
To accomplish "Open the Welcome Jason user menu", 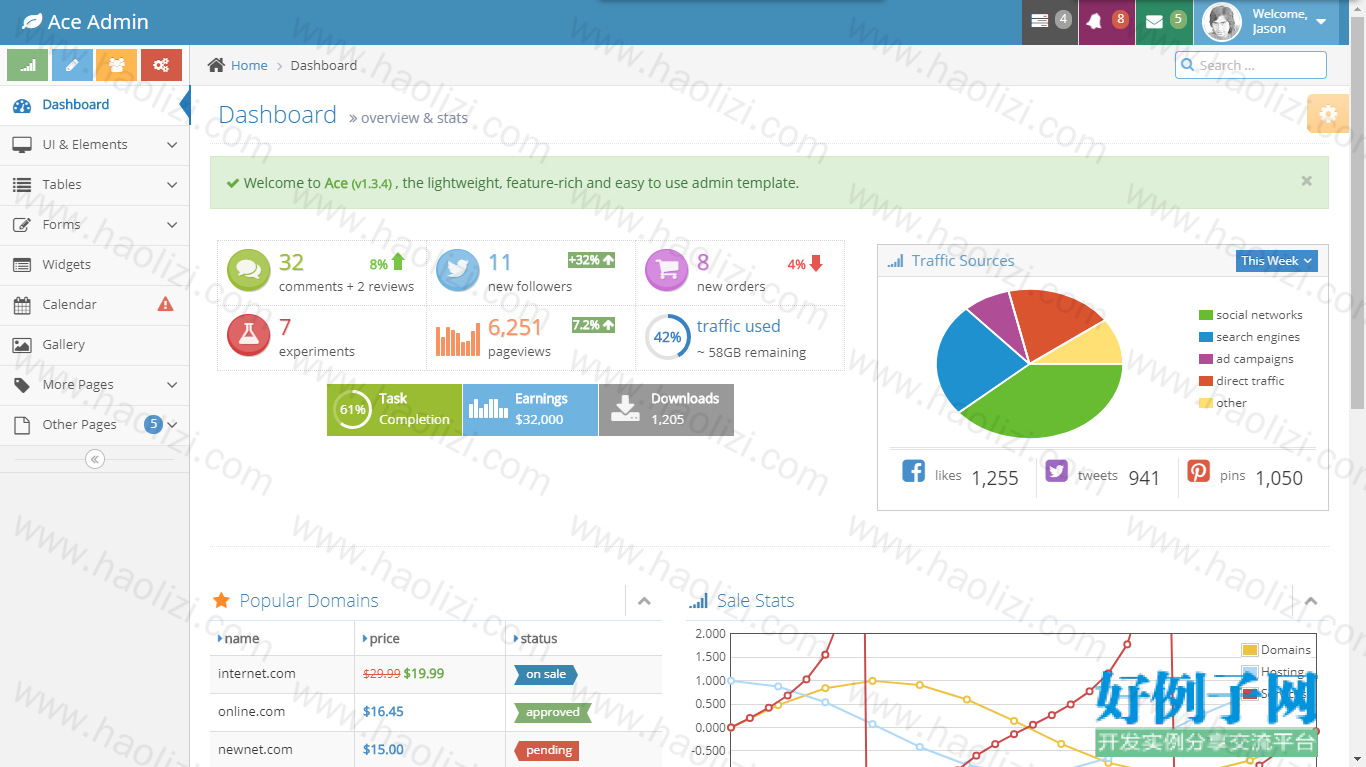I will click(x=1265, y=22).
